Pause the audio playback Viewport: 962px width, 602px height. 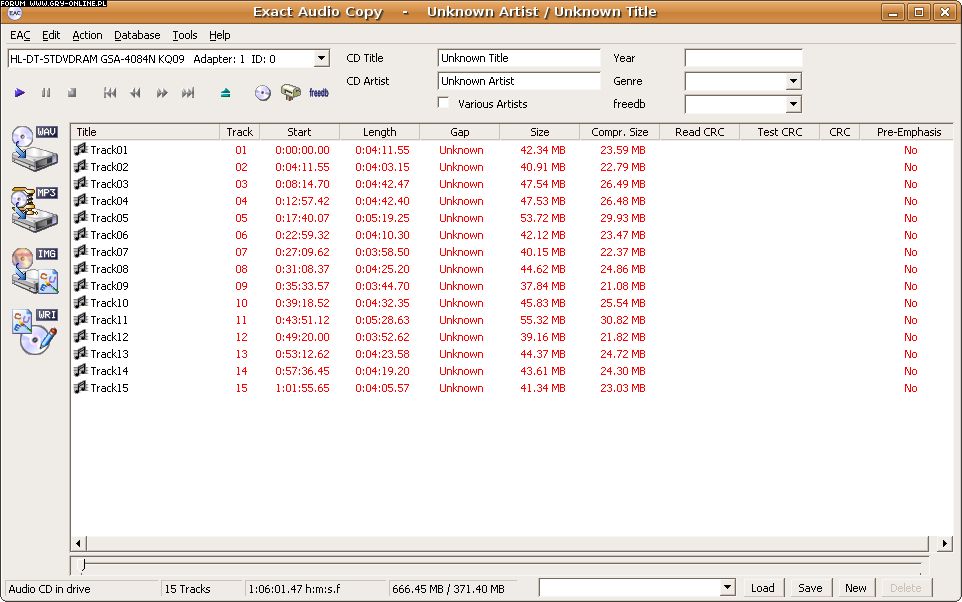coord(46,93)
